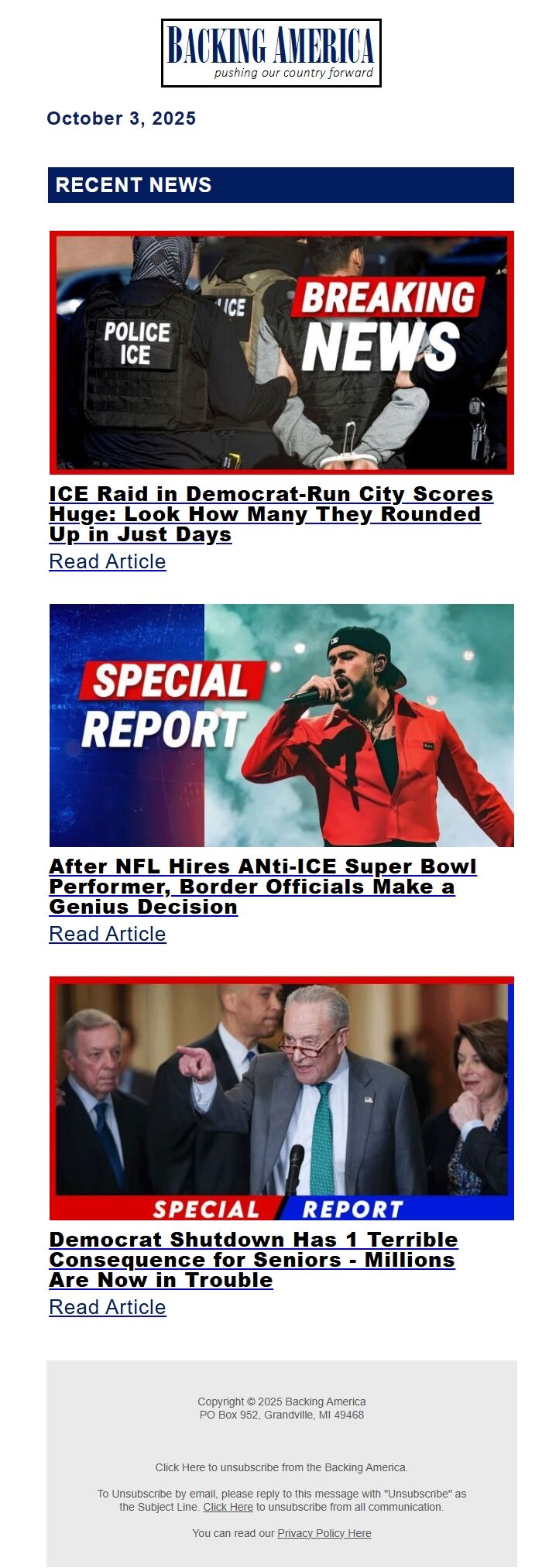Click the RECENT NEWS section header bar
The image size is (542, 1568).
coord(281,185)
